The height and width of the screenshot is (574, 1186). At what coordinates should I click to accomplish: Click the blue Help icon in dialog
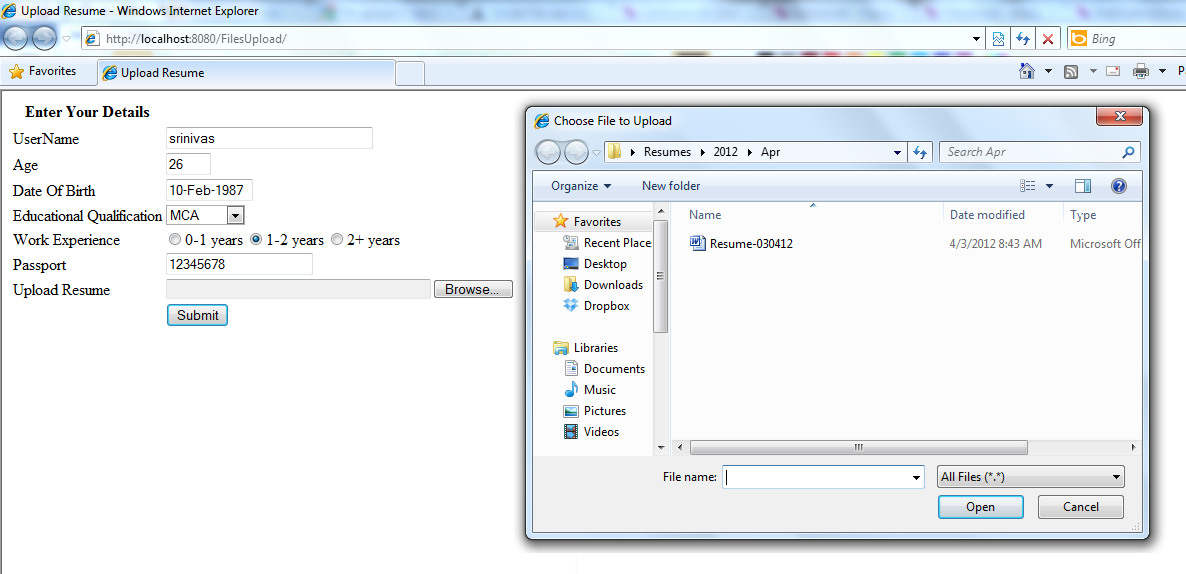[x=1119, y=186]
